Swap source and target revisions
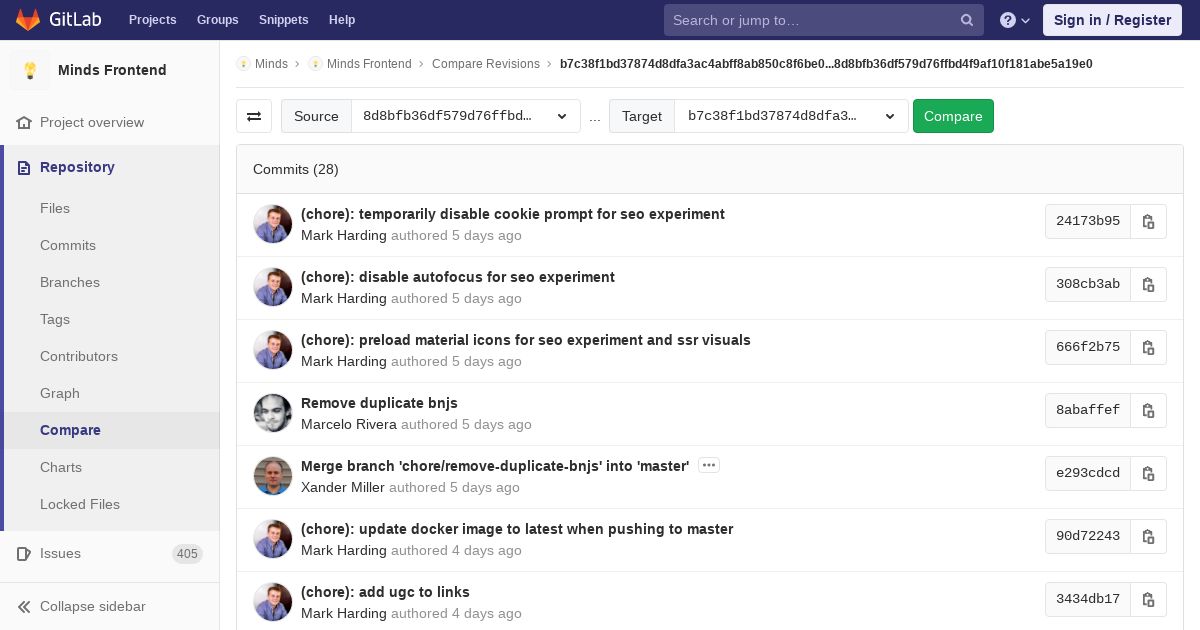Viewport: 1200px width, 630px height. coord(254,116)
